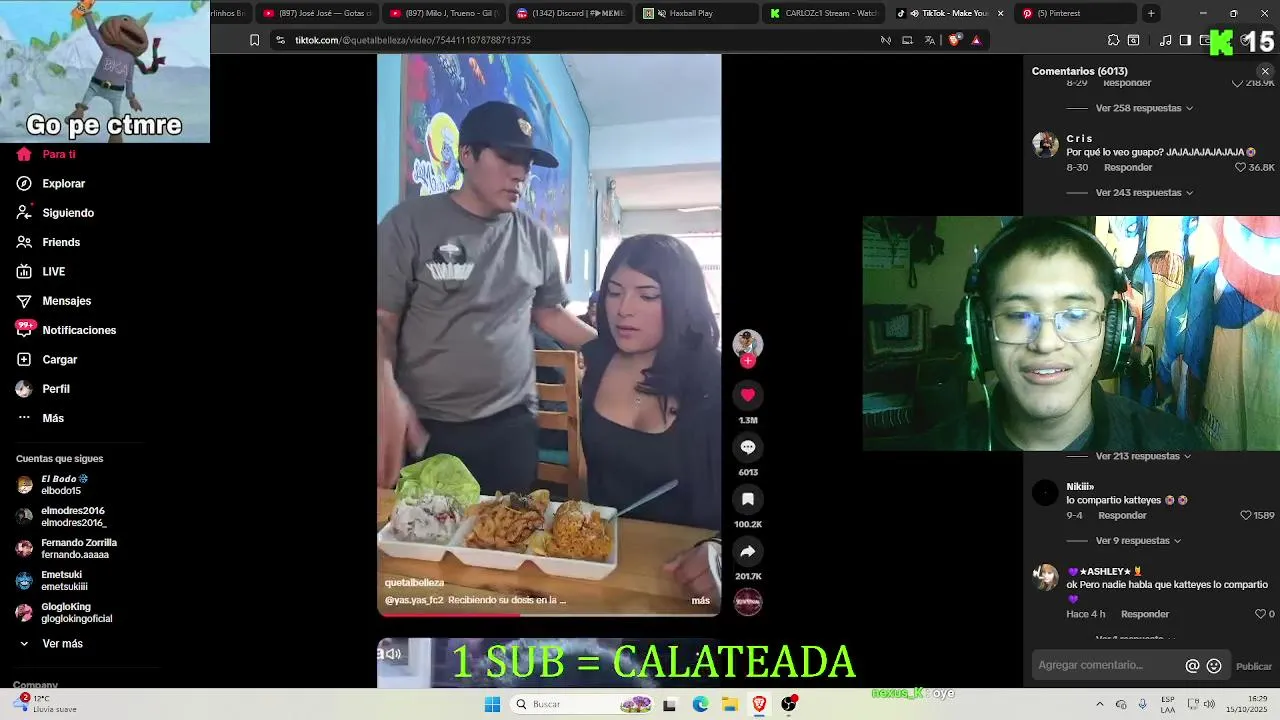The image size is (1280, 720).
Task: Like the Nikiii comment with 1589 likes
Action: (1246, 516)
